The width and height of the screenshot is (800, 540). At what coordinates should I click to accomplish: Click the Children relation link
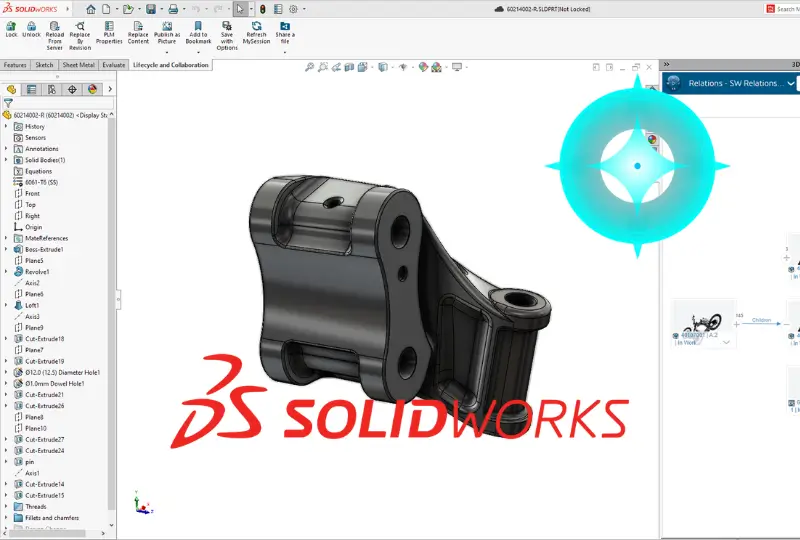761,320
